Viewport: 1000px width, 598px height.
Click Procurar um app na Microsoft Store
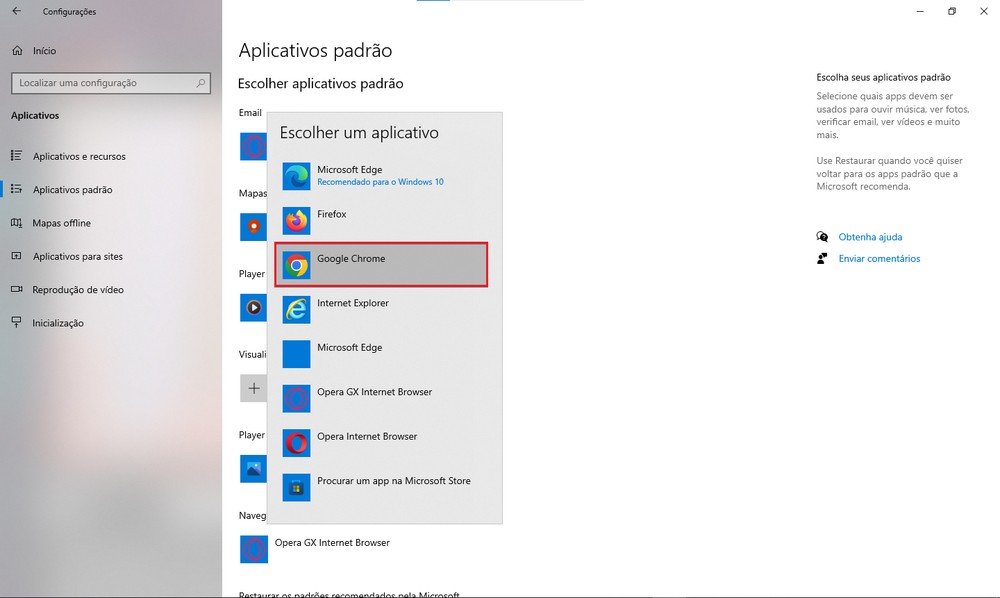click(381, 488)
